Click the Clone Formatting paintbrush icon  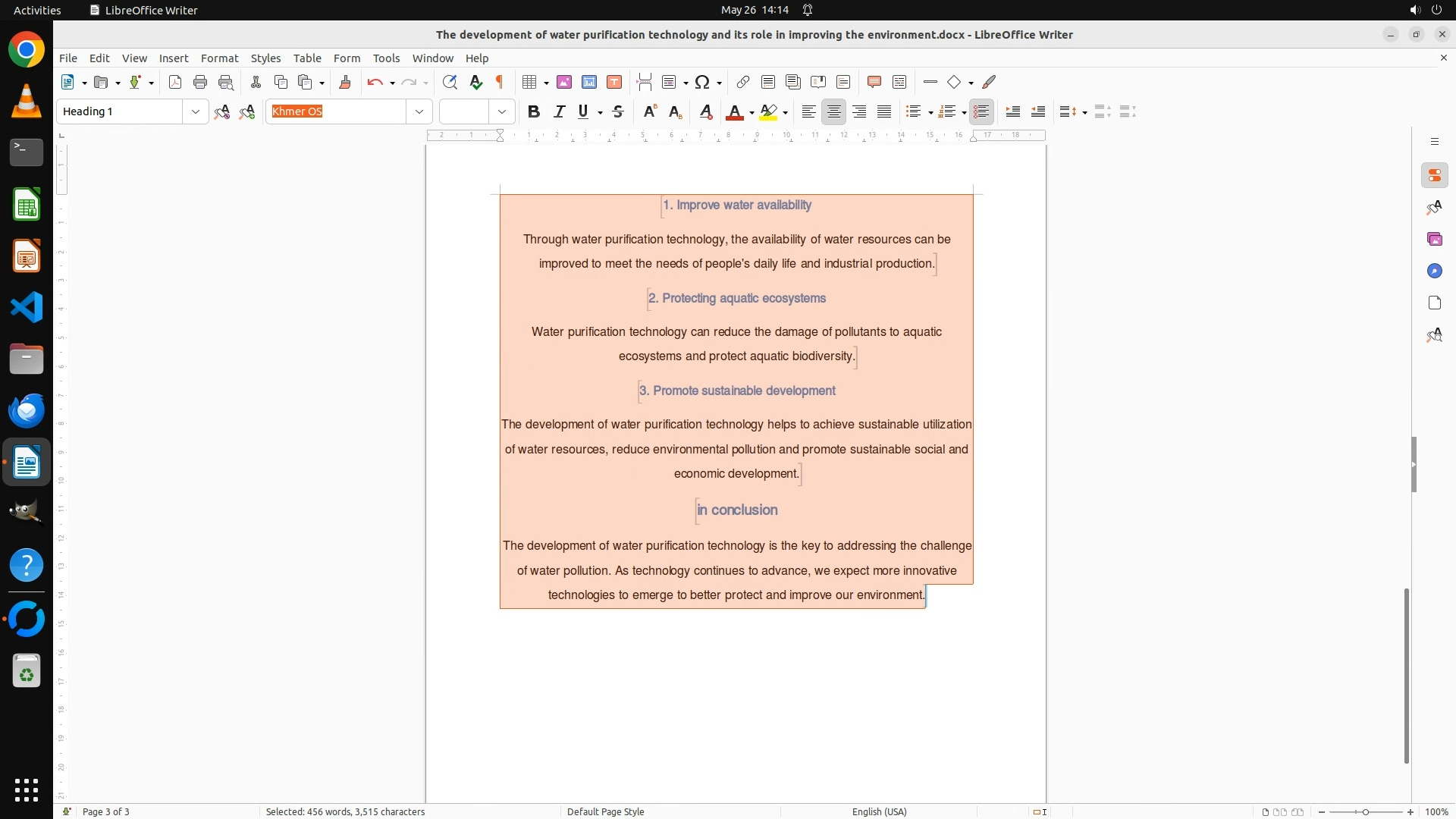click(x=345, y=83)
